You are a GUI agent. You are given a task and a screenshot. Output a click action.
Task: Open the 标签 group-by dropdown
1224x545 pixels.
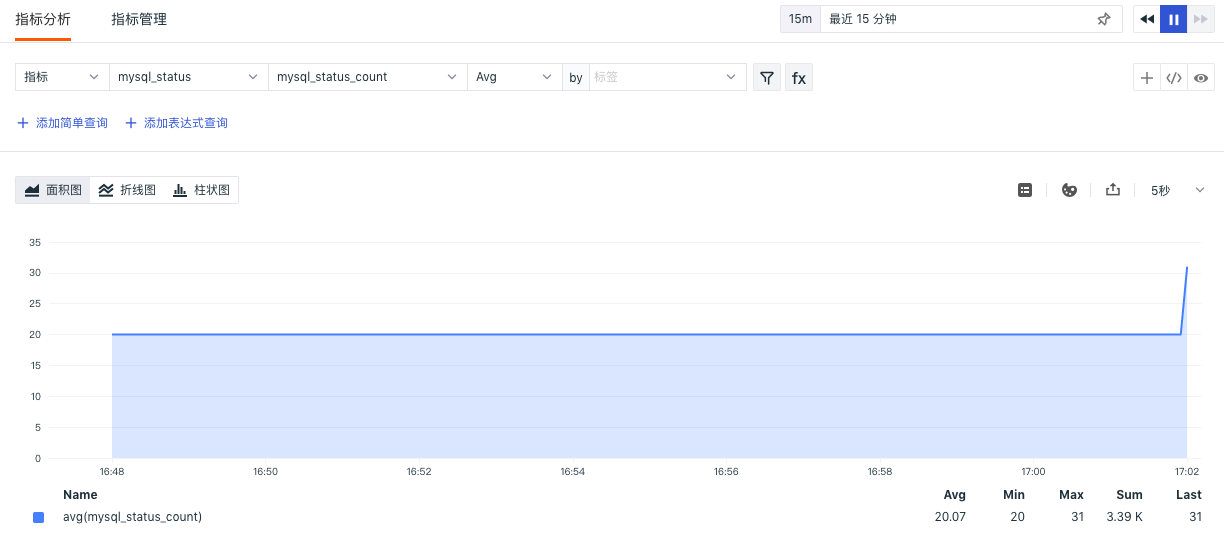click(667, 77)
